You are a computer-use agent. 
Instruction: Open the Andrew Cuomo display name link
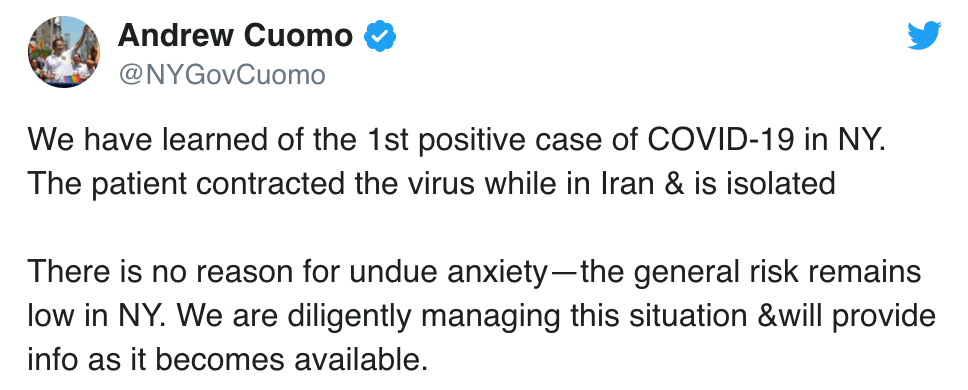pos(235,35)
